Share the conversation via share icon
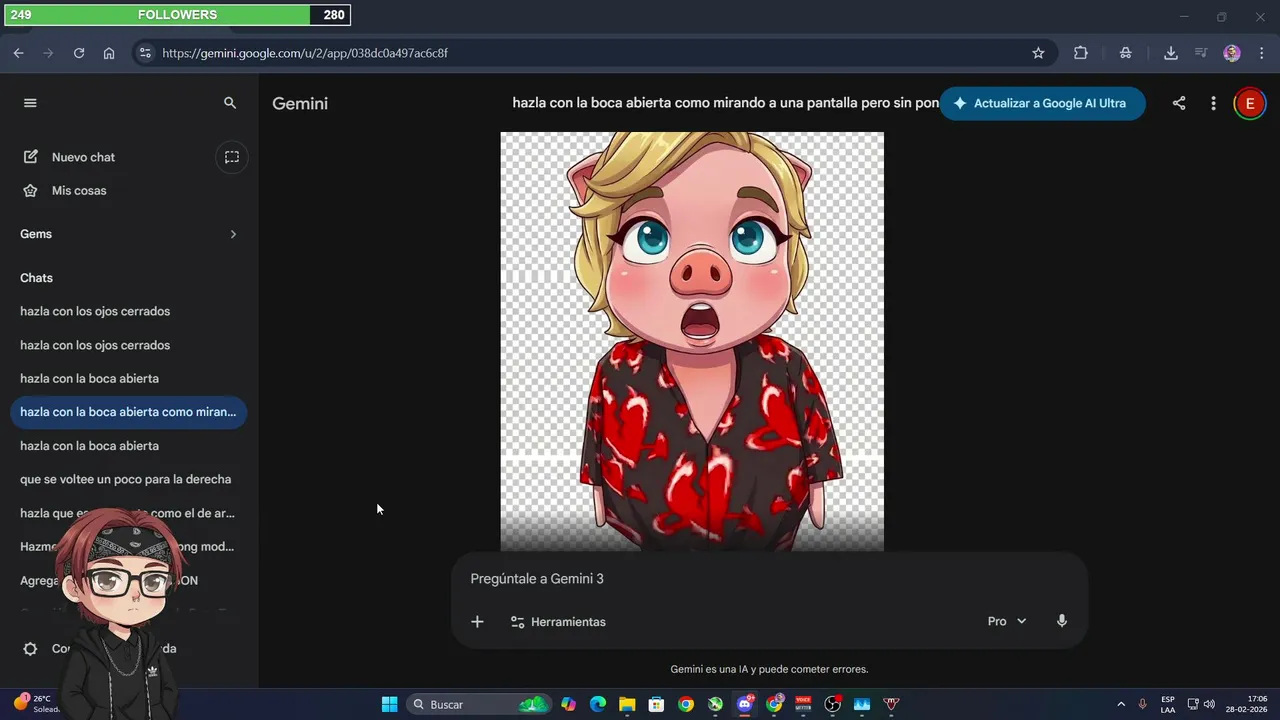This screenshot has height=720, width=1280. (x=1179, y=103)
